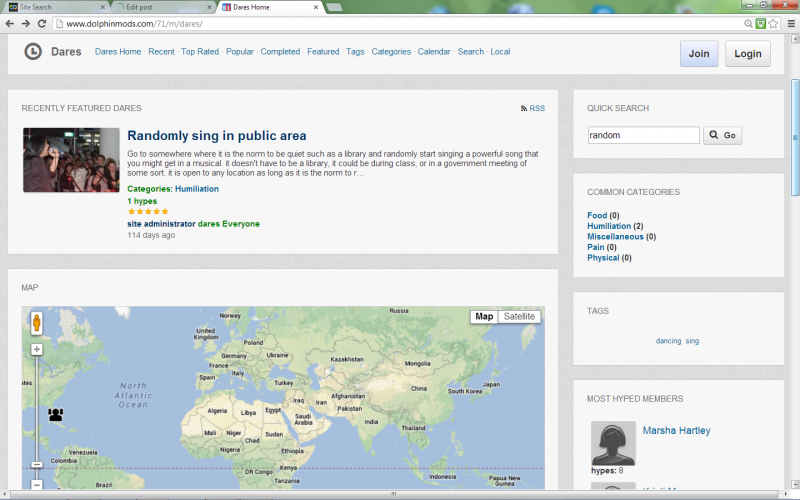Switch map to Map view
This screenshot has width=800, height=500.
pos(484,316)
